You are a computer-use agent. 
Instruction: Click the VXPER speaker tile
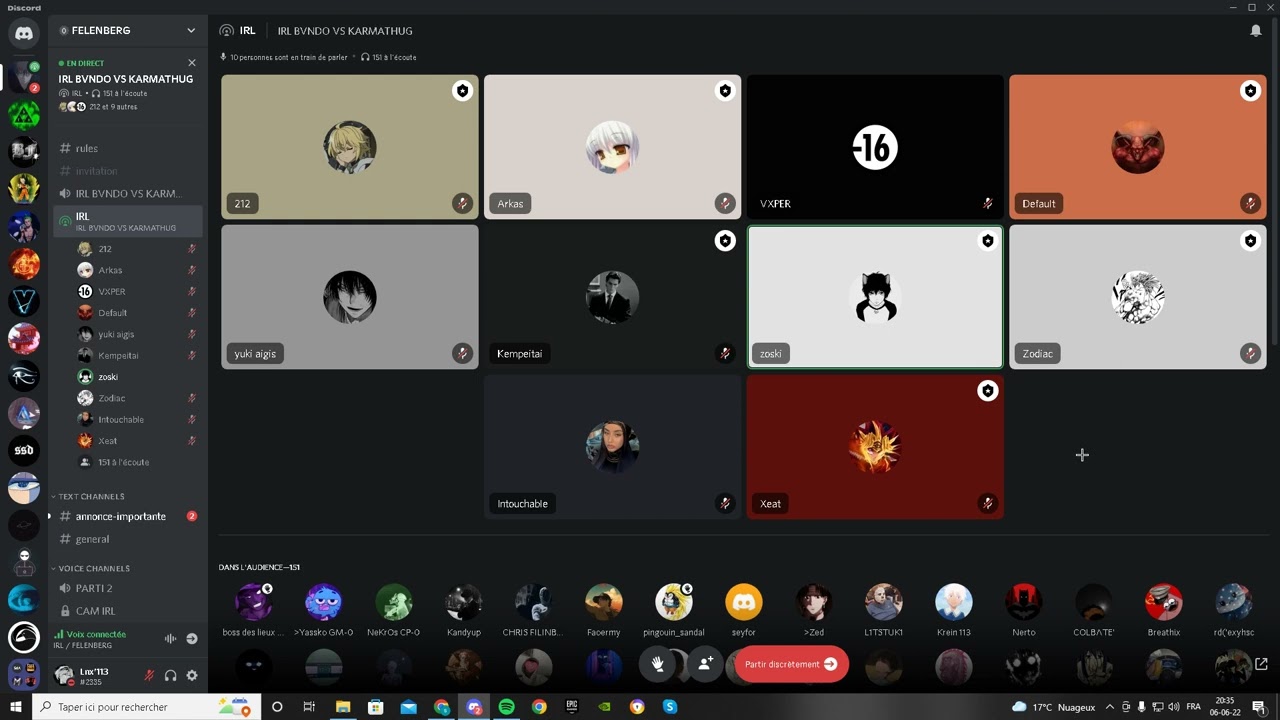coord(875,147)
